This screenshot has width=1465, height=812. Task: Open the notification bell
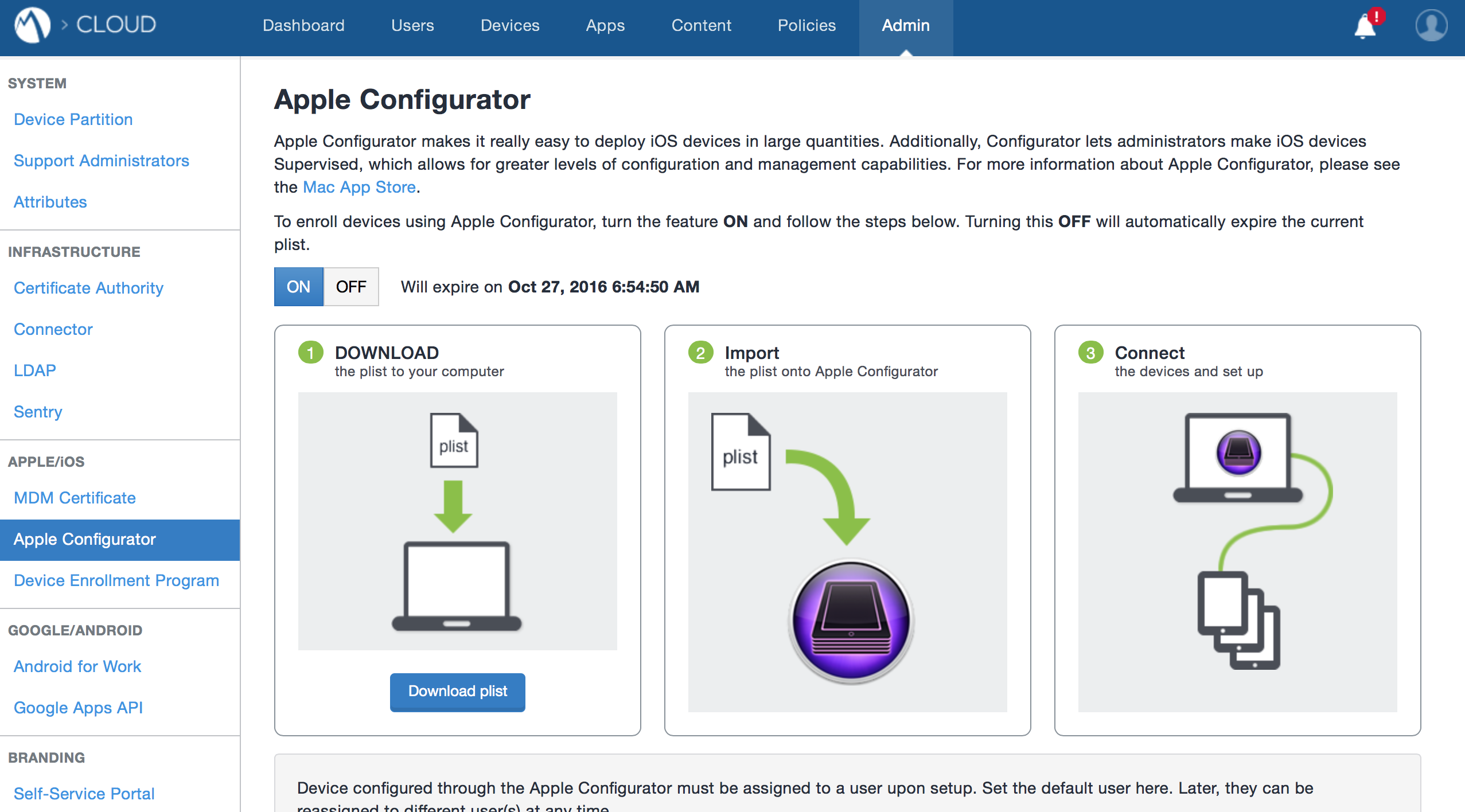pos(1365,27)
